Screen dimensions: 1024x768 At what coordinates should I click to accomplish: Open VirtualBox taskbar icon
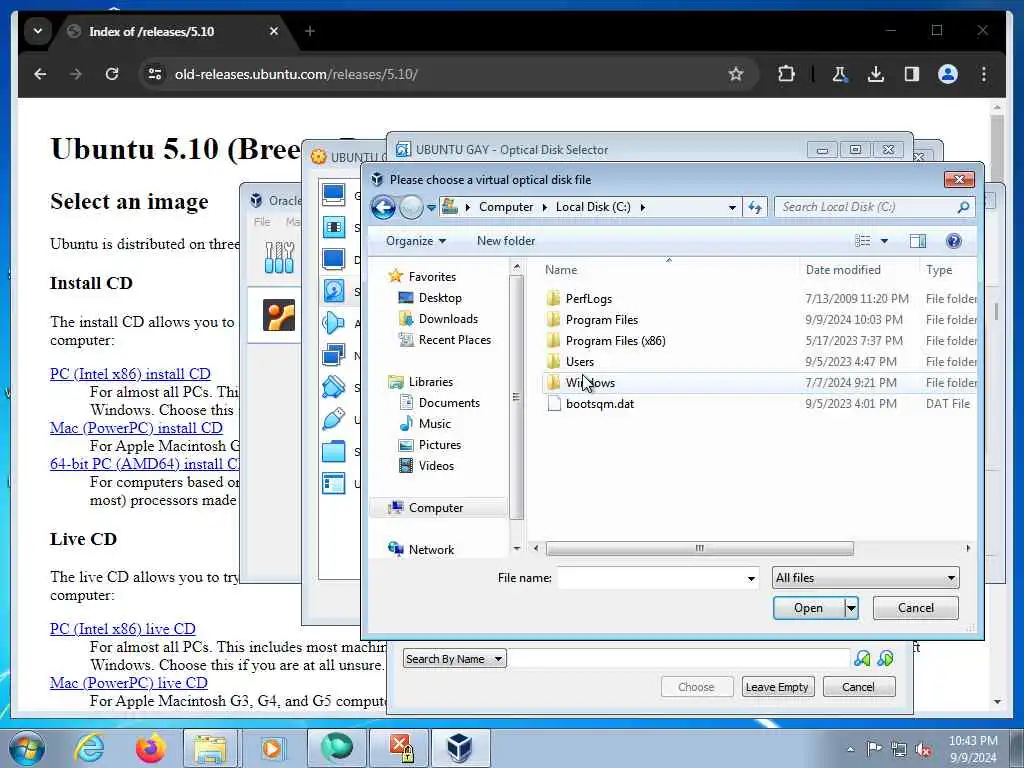460,748
